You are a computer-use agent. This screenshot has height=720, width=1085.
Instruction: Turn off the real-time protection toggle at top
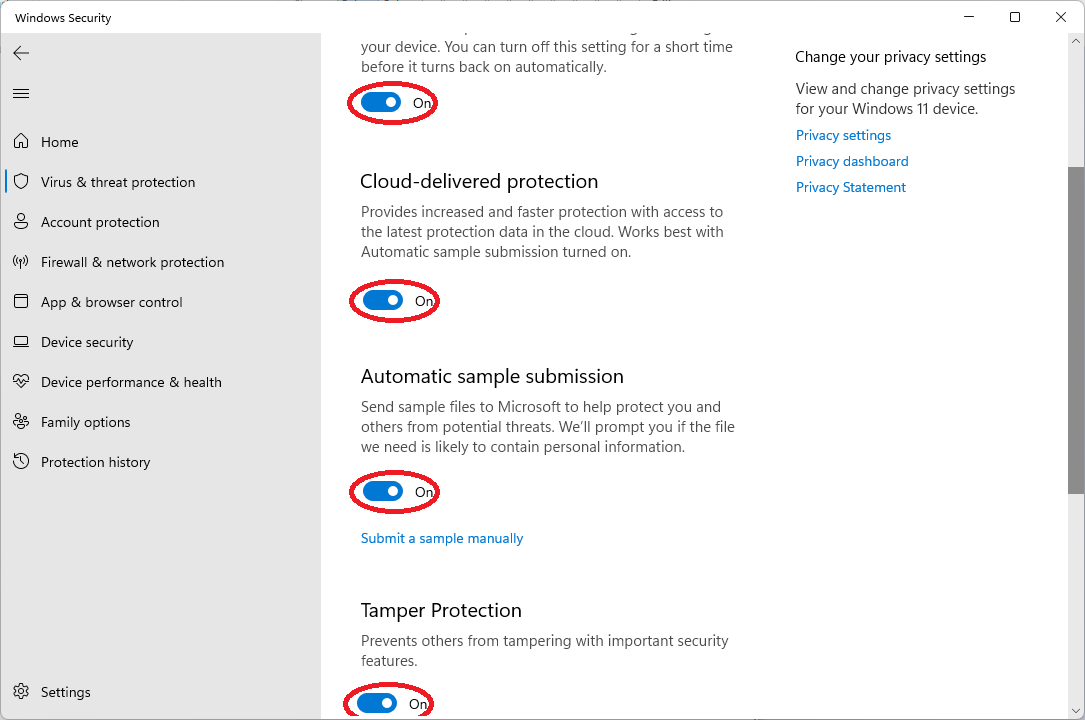click(381, 102)
